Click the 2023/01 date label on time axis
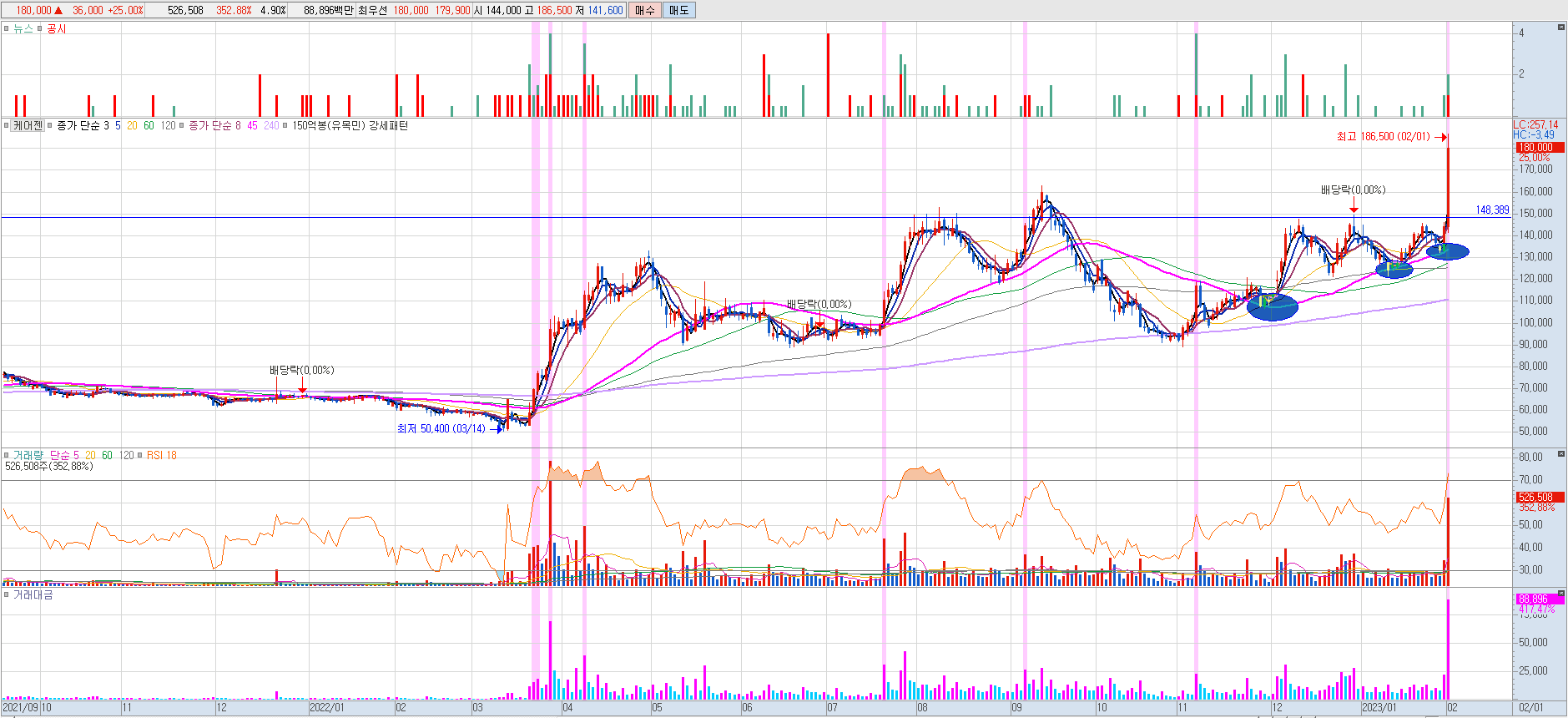 1379,707
